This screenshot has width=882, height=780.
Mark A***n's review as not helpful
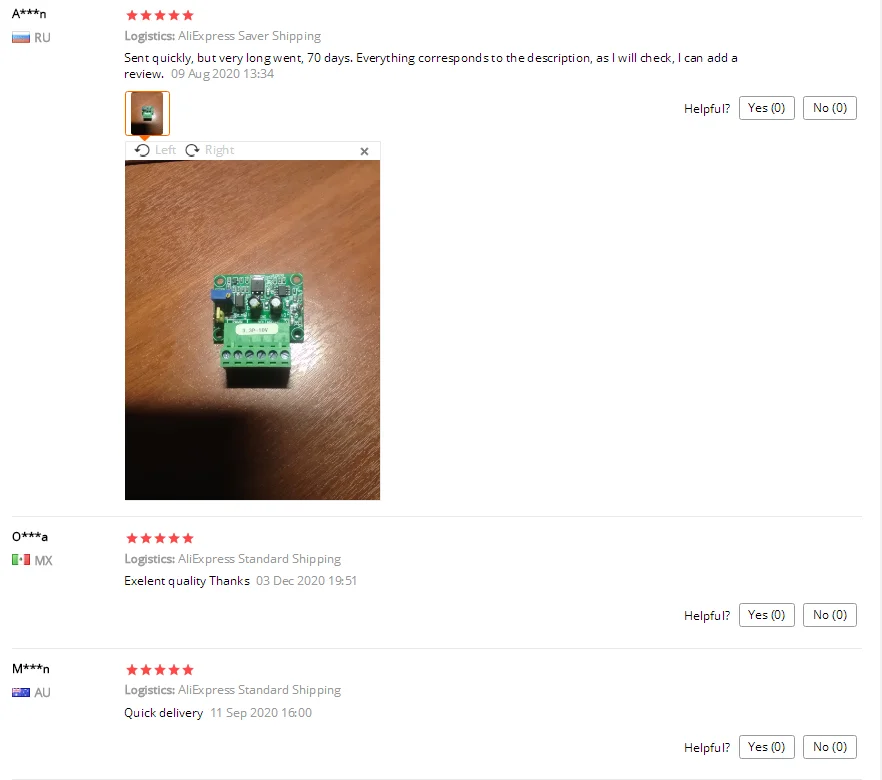click(830, 108)
